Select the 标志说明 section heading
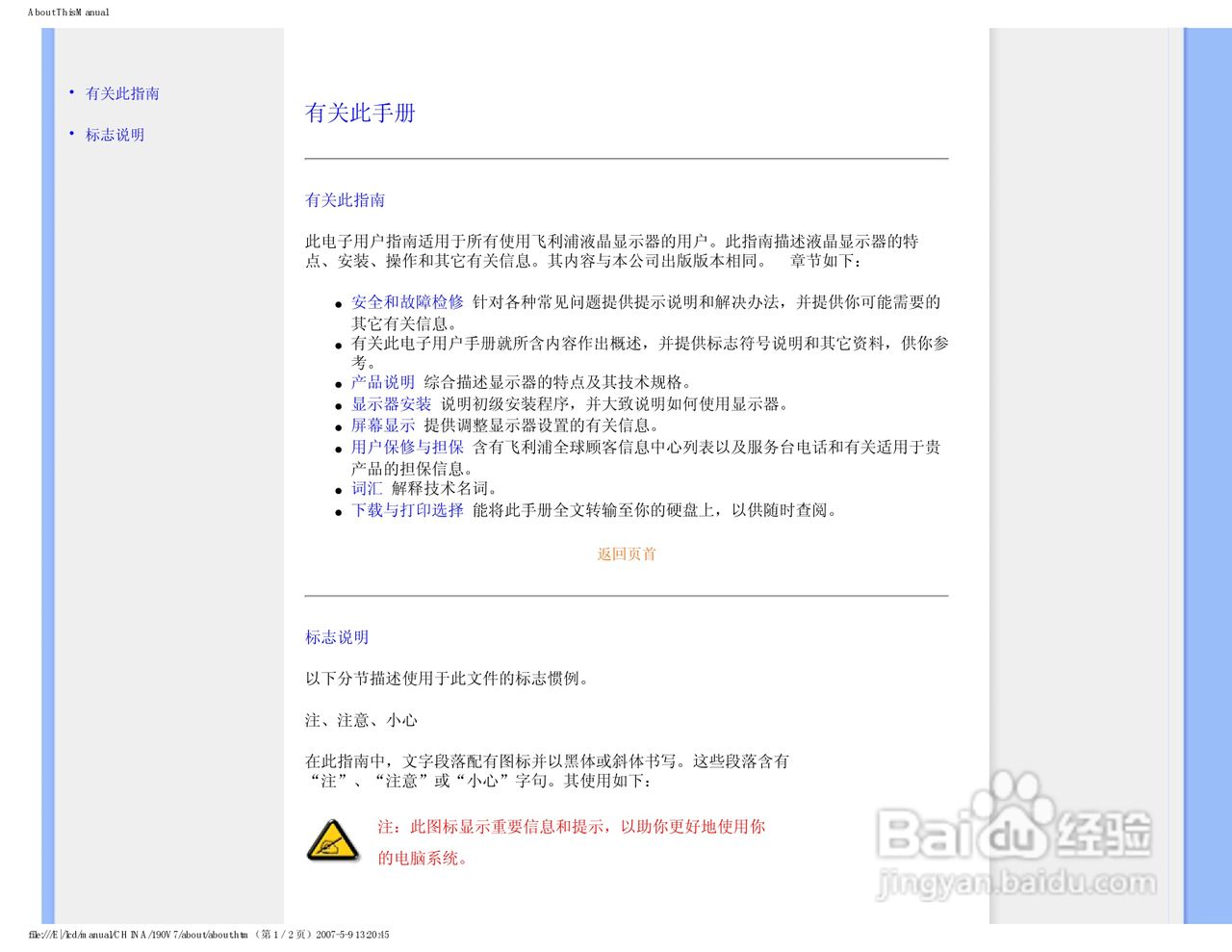 point(337,637)
